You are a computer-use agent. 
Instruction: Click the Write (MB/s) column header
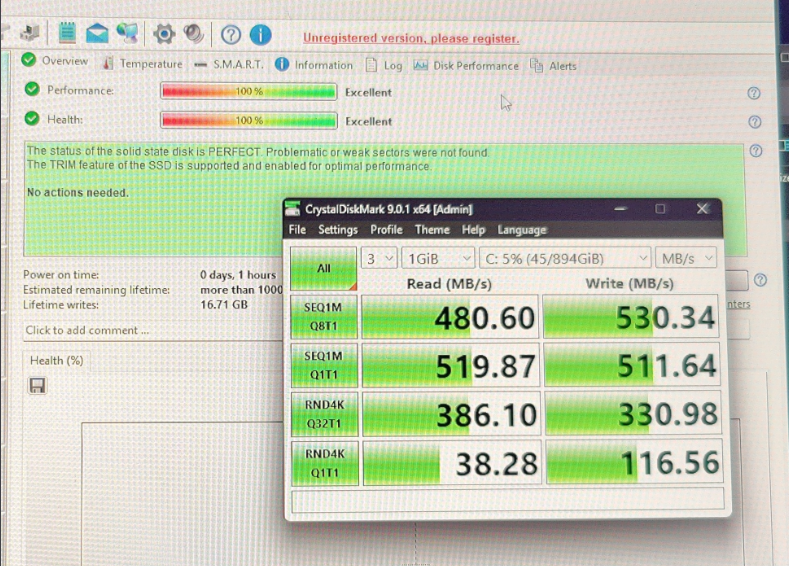coord(629,283)
